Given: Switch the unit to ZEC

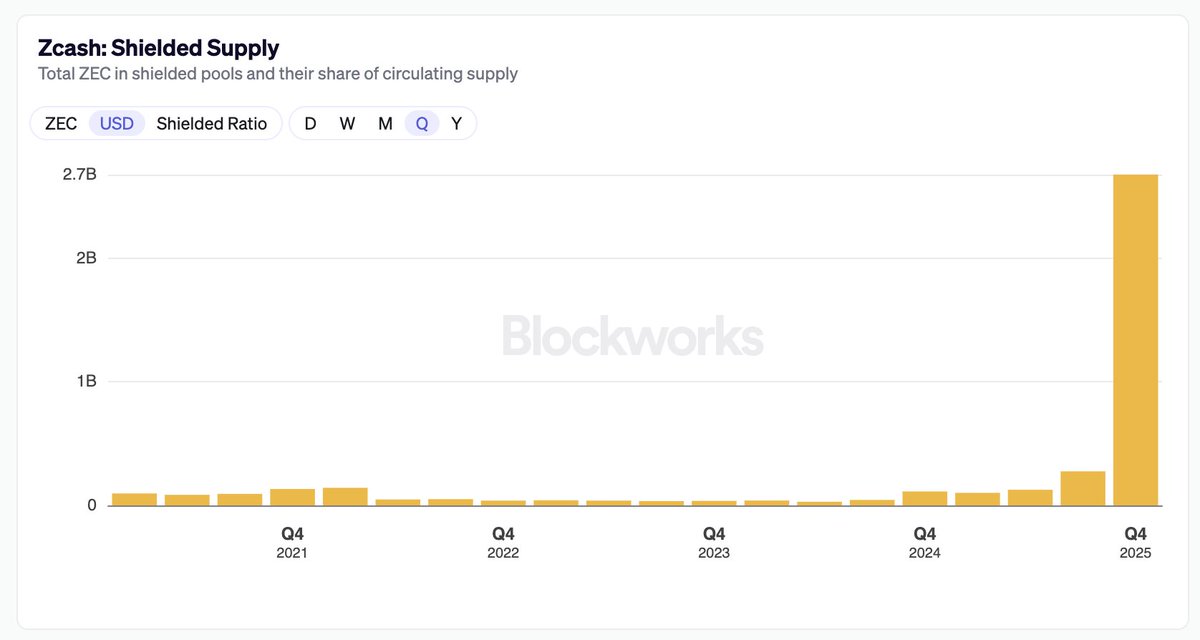Looking at the screenshot, I should tap(61, 124).
